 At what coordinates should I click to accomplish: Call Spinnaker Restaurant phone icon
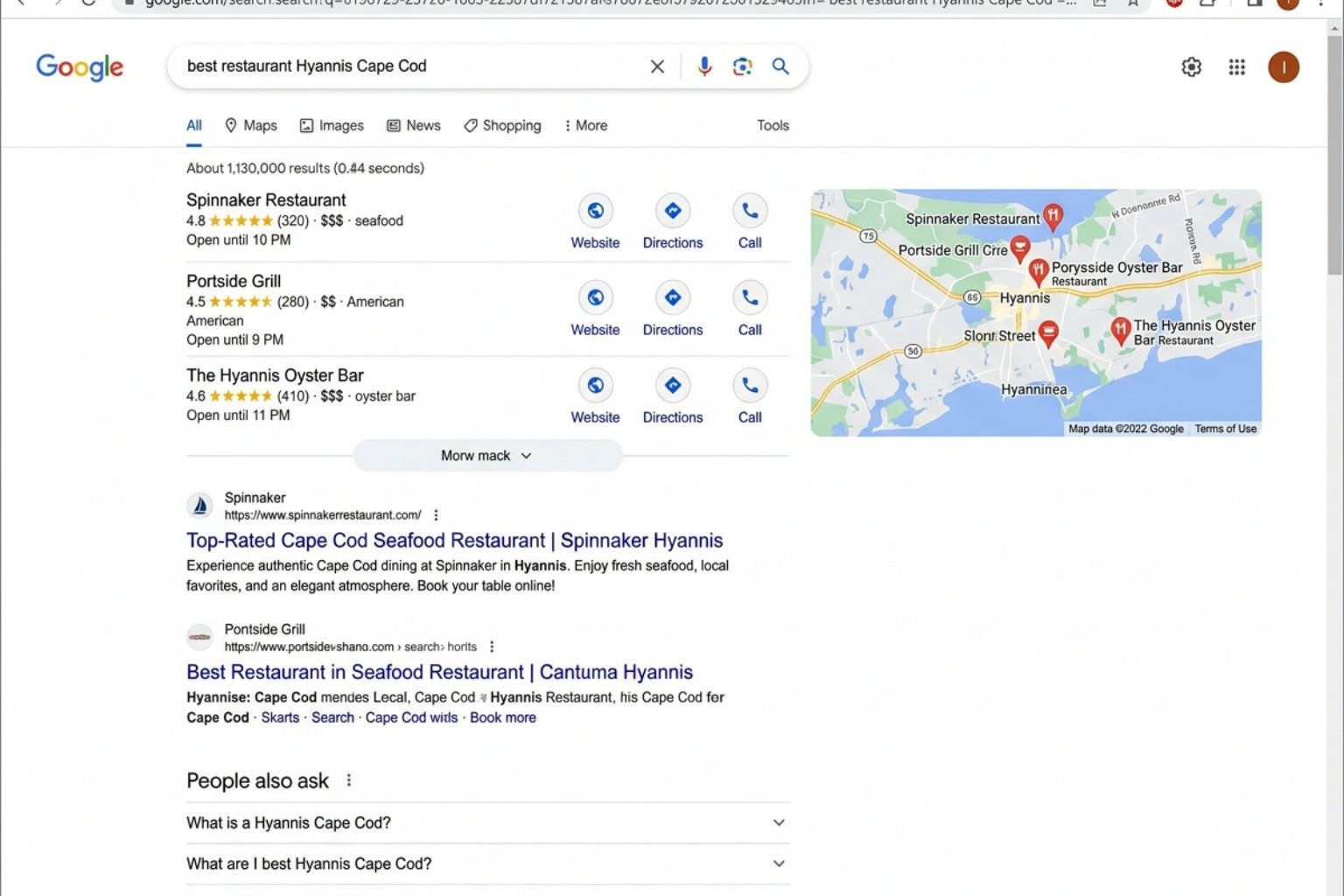coord(750,211)
